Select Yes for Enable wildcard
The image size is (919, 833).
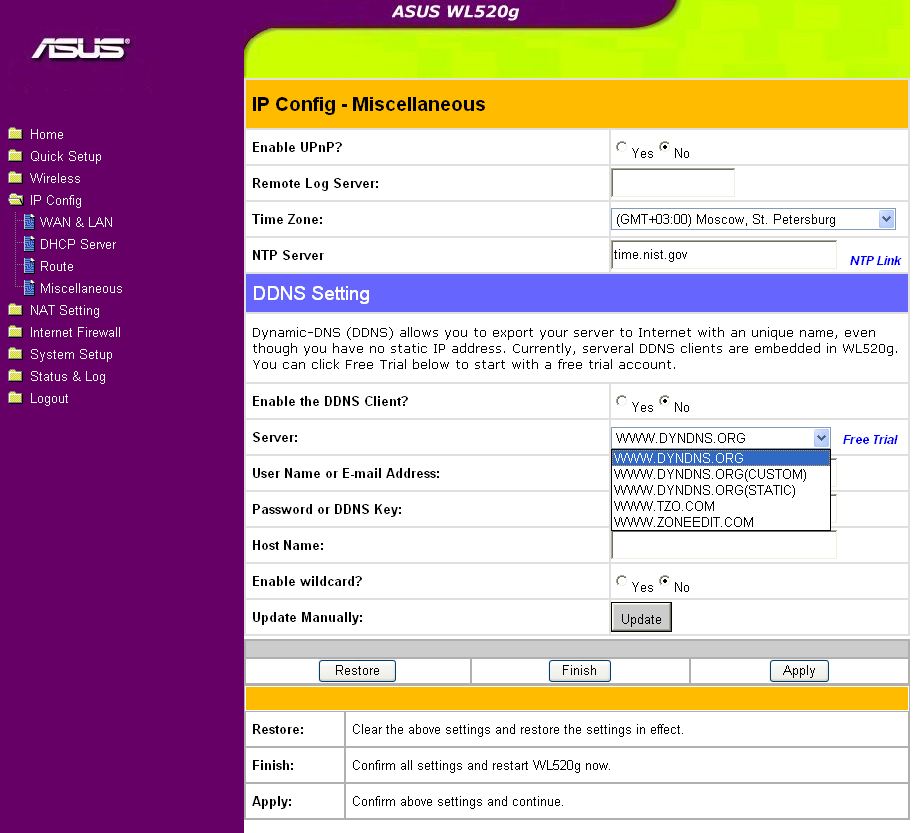621,580
